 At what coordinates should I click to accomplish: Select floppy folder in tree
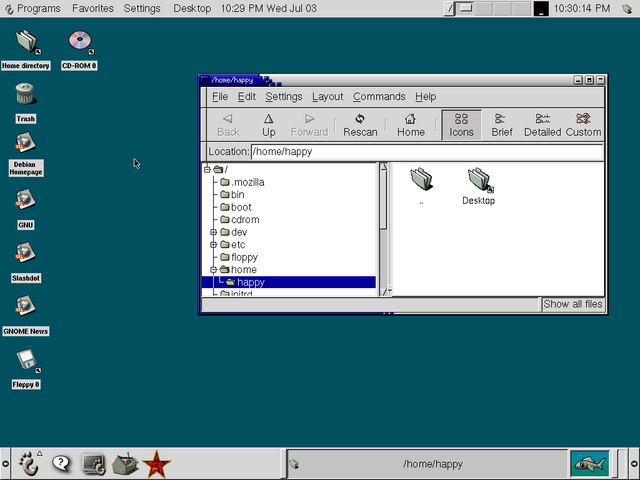tap(239, 257)
